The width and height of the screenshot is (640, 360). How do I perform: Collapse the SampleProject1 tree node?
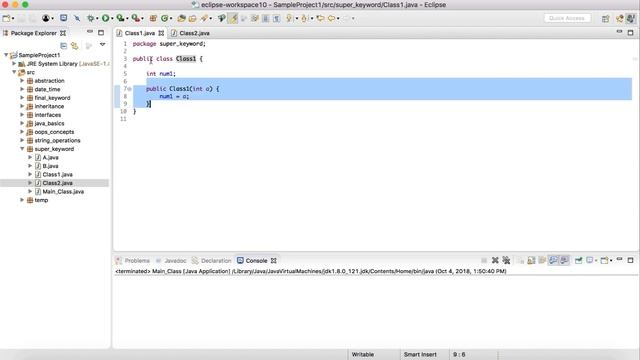click(6, 55)
